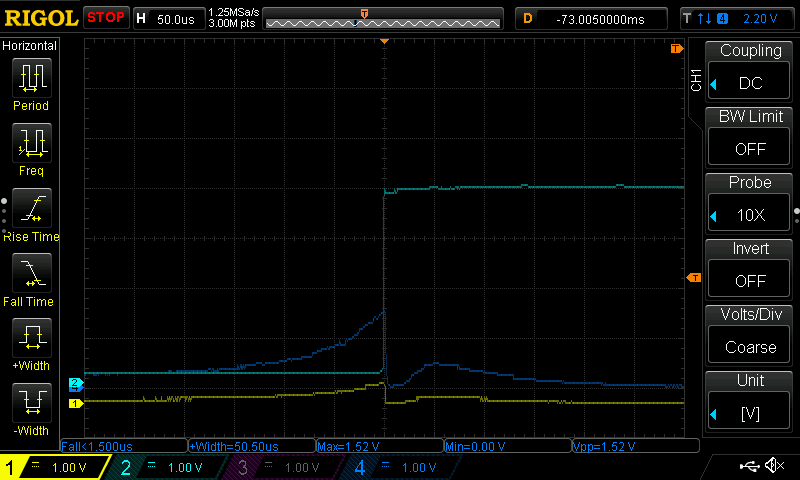This screenshot has height=480, width=800.
Task: Click the trigger edge slope icon
Action: click(x=705, y=19)
